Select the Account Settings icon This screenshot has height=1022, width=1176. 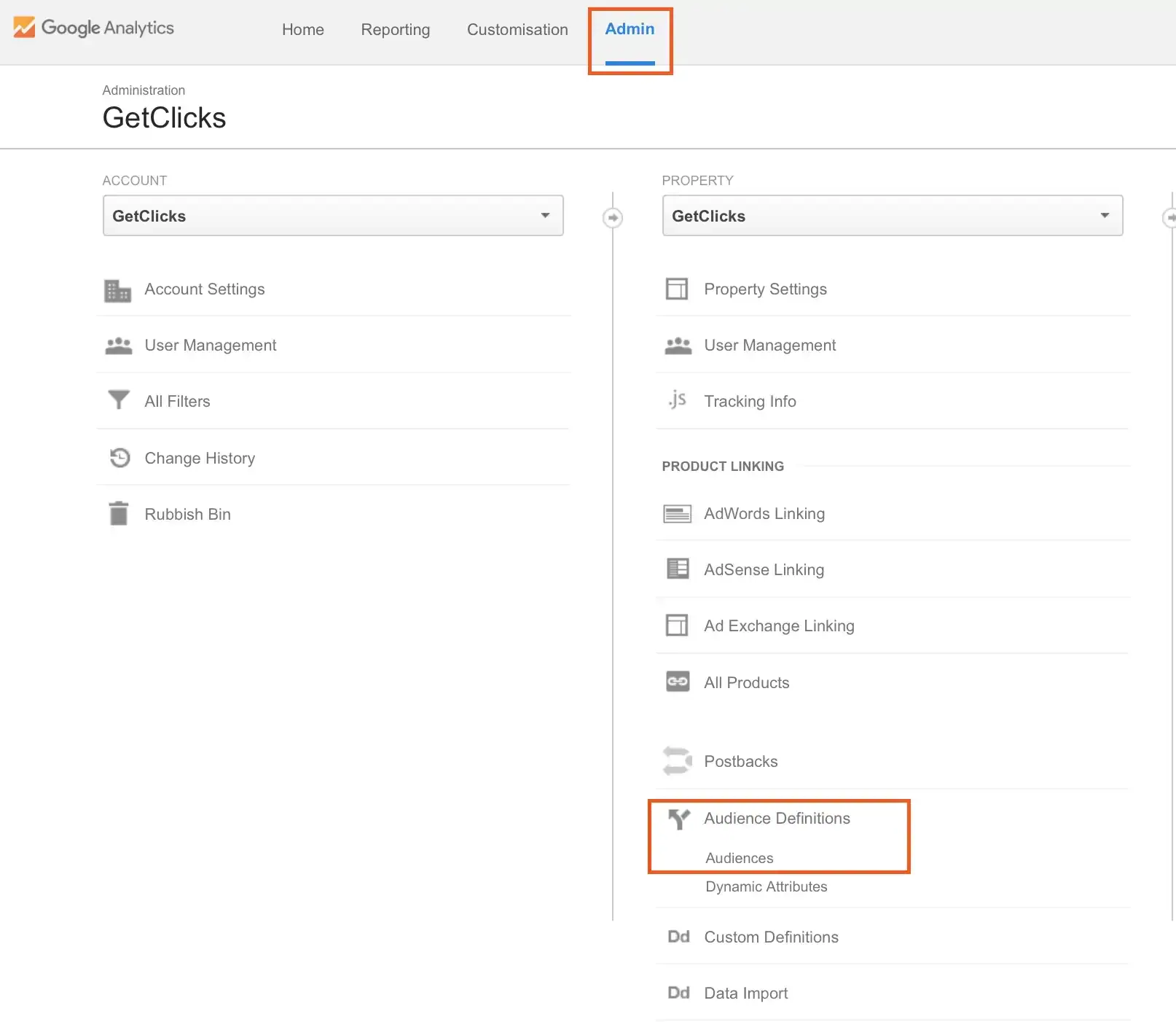[118, 289]
